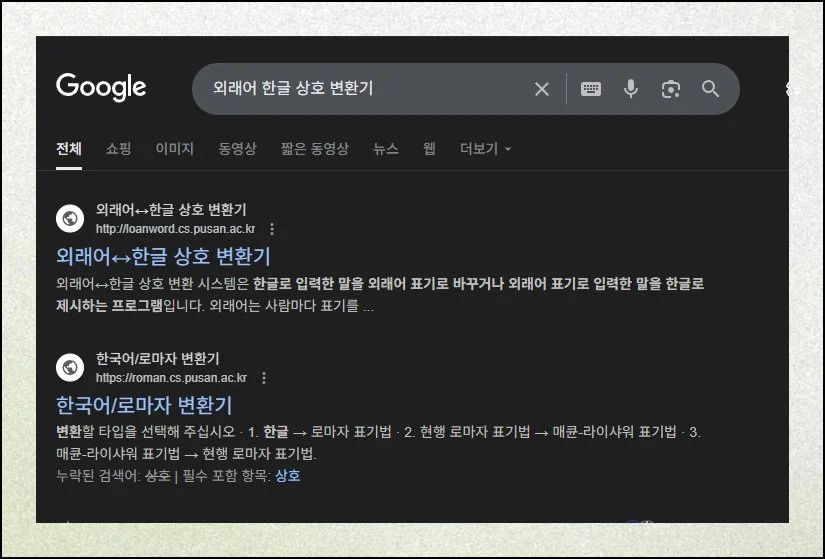Clear the search box with the X icon
This screenshot has width=825, height=559.
pos(542,89)
